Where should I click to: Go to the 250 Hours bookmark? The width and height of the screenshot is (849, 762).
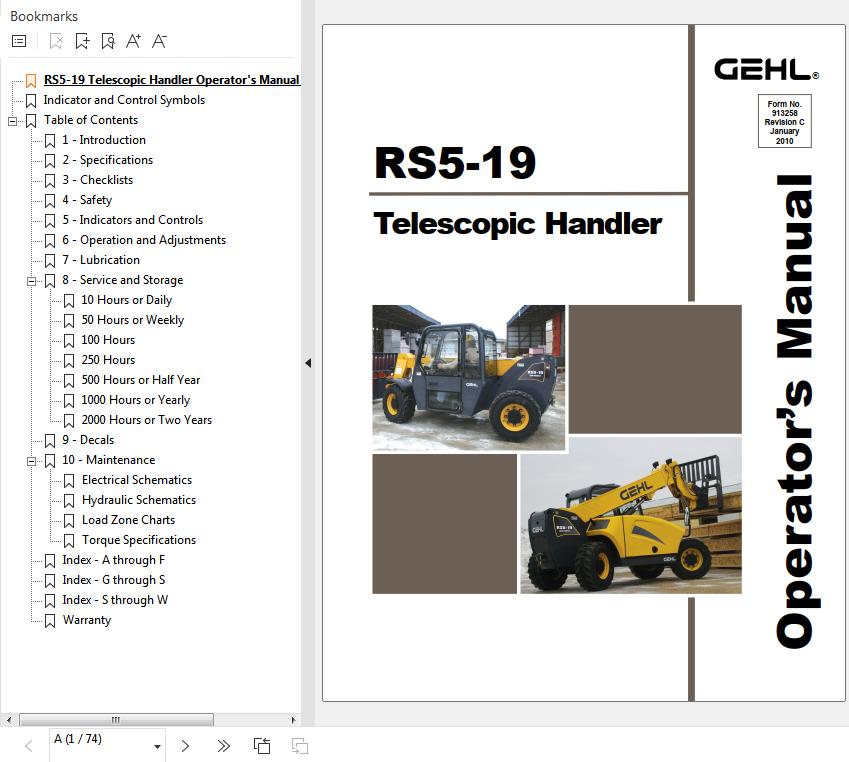tap(108, 360)
